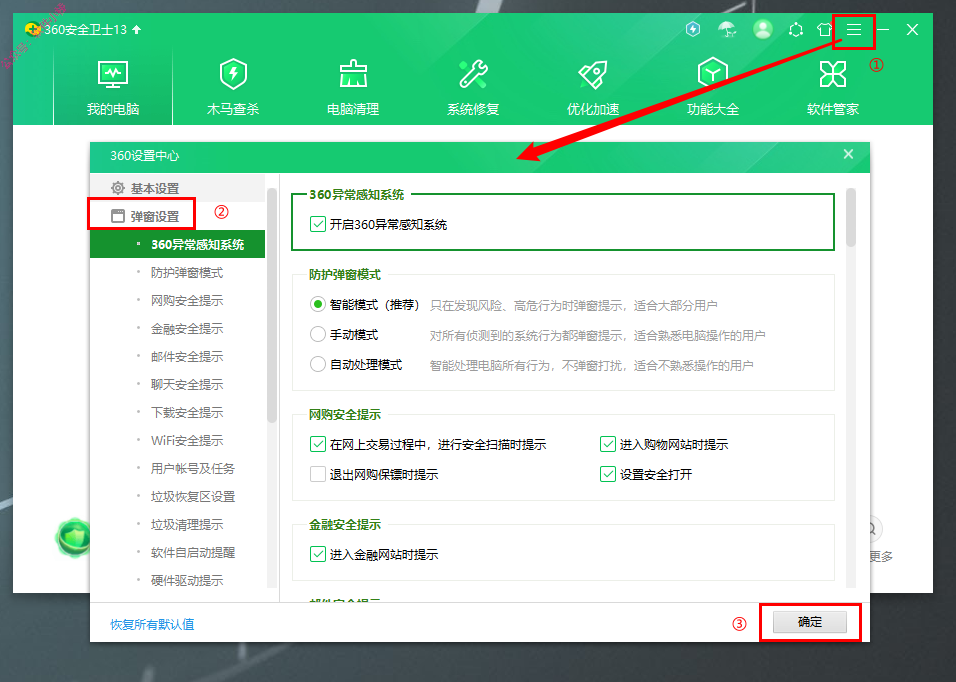Image resolution: width=956 pixels, height=682 pixels.
Task: Click the settings sidebar scrollbar
Action: 272,305
